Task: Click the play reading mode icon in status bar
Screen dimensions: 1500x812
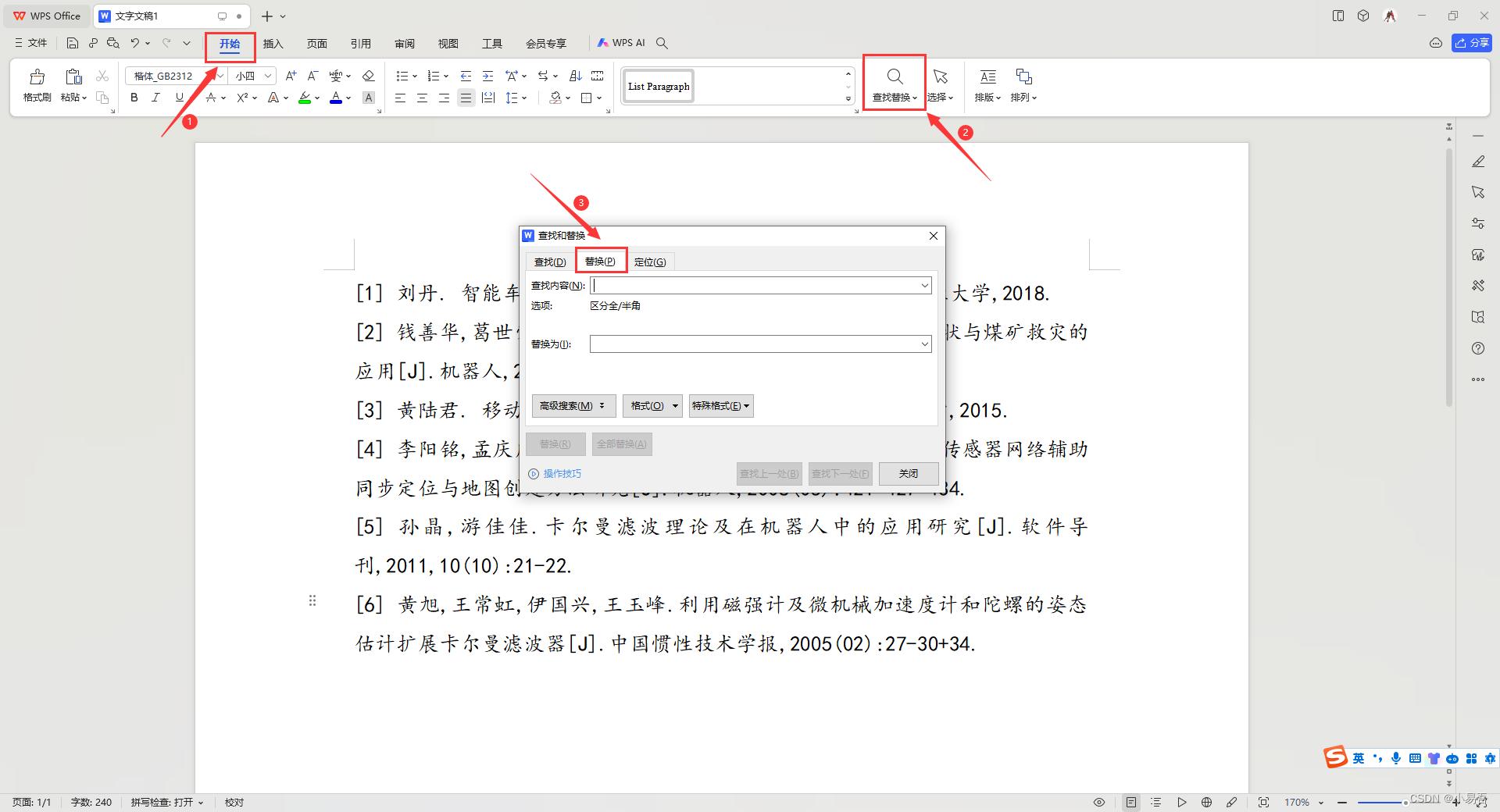Action: (x=1182, y=802)
